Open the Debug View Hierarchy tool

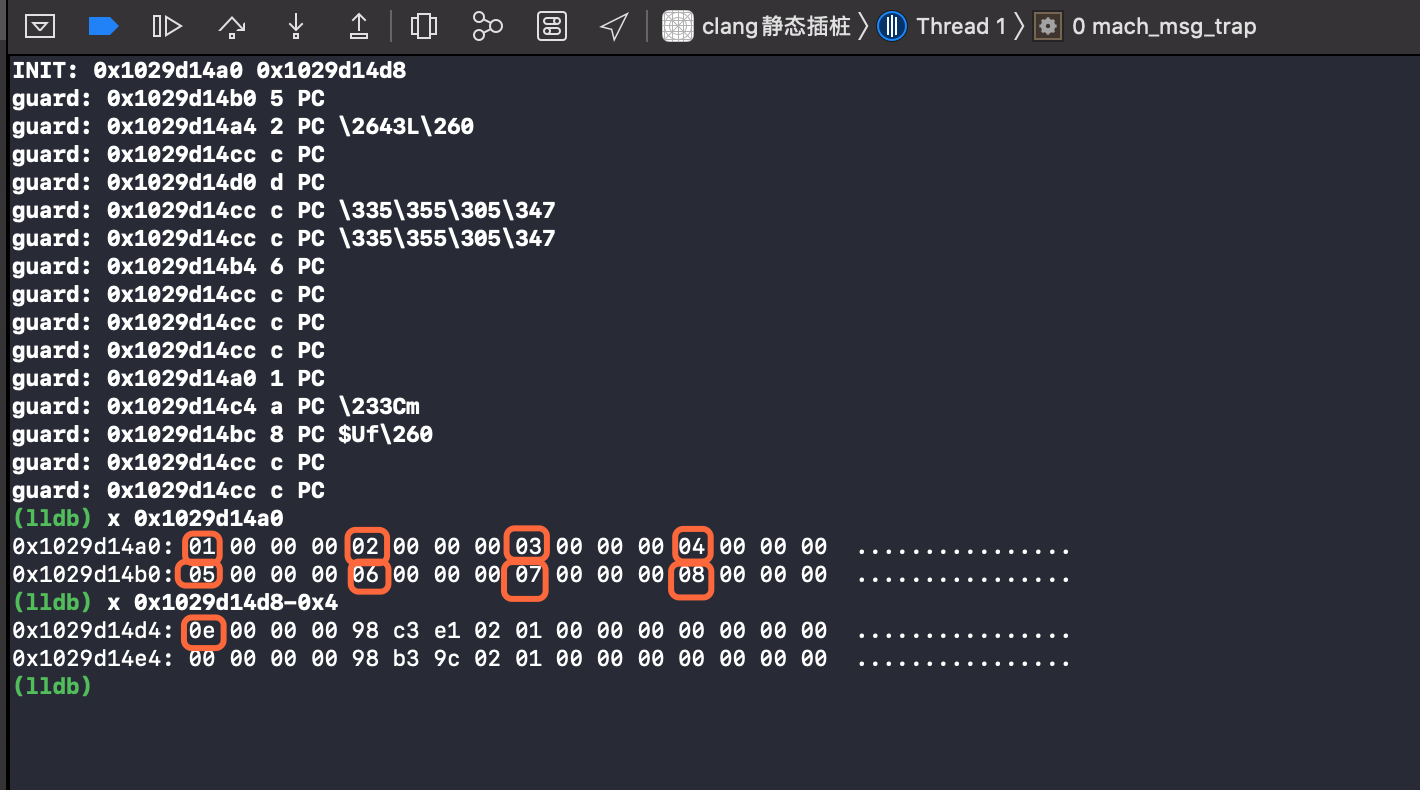pos(424,26)
